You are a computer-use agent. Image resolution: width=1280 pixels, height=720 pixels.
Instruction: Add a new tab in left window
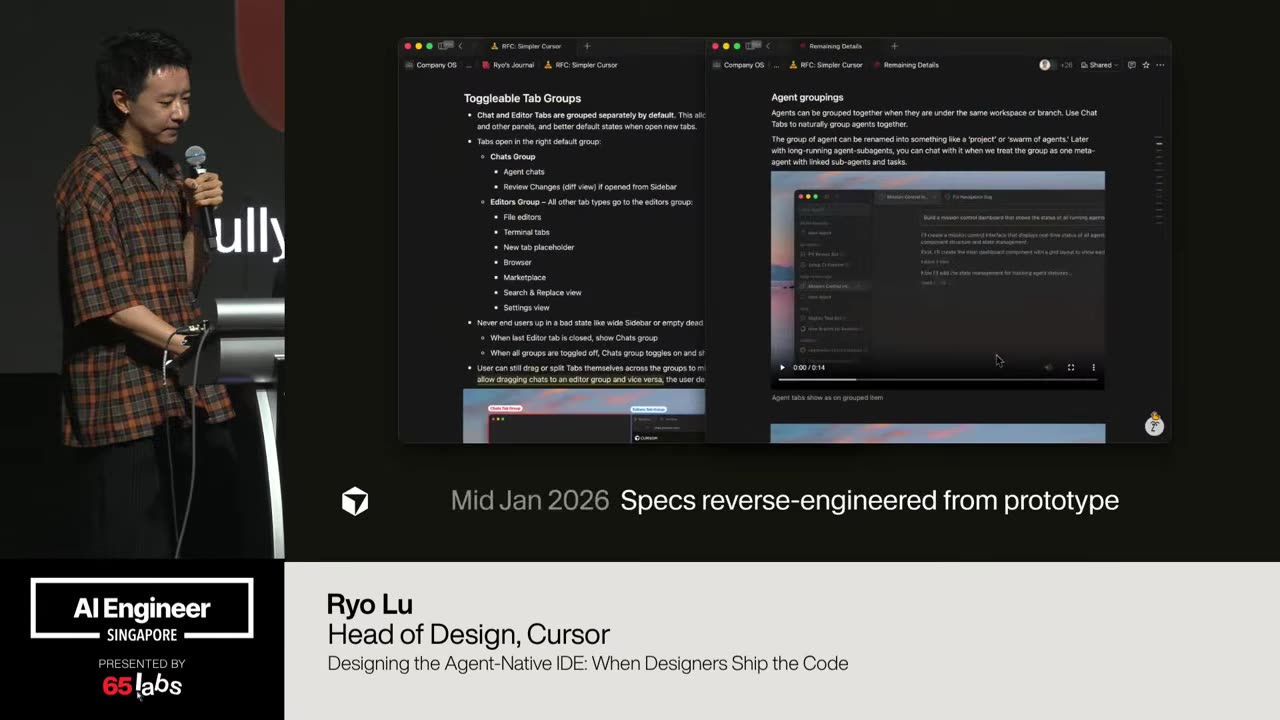click(587, 46)
